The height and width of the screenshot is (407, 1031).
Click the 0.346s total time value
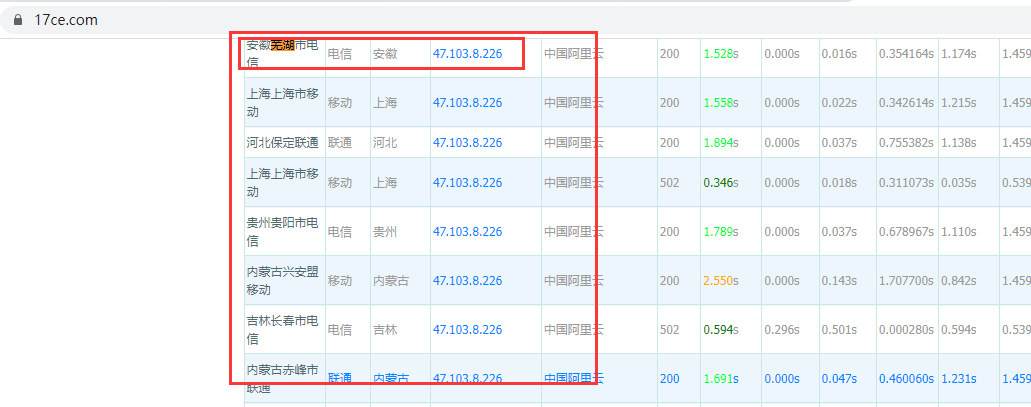click(720, 183)
